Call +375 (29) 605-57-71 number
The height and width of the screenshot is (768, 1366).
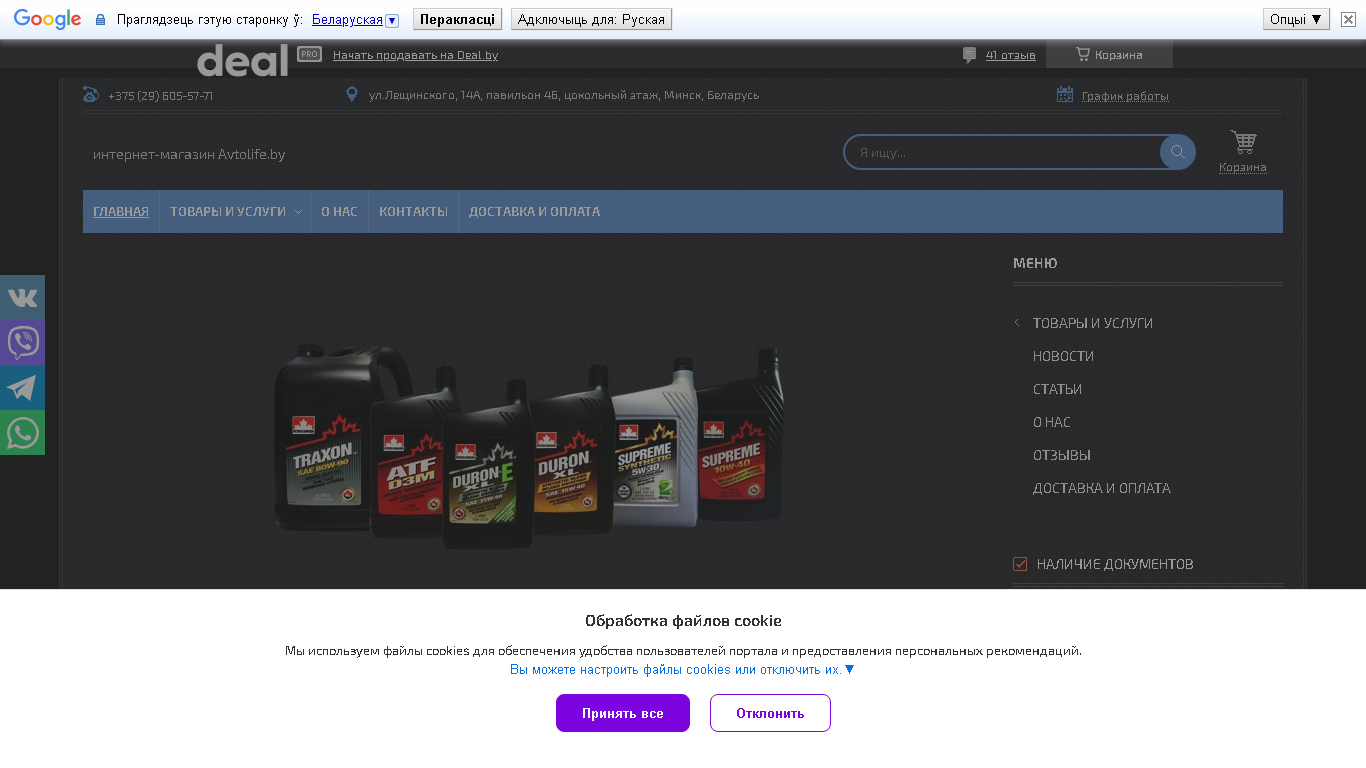(160, 96)
